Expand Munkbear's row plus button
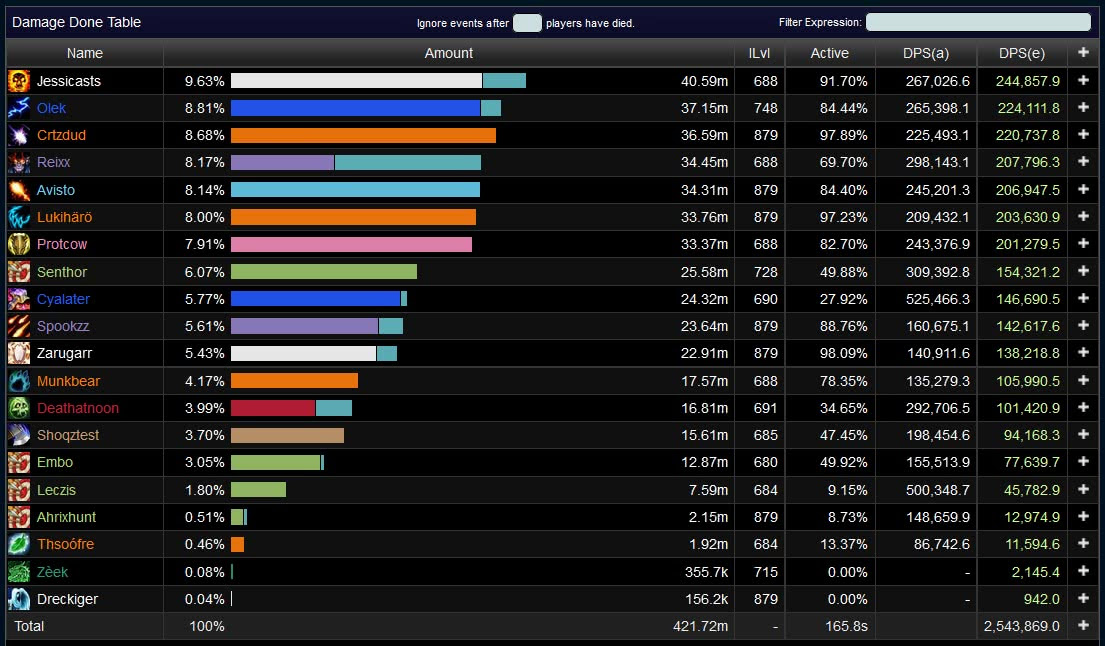 click(x=1083, y=380)
